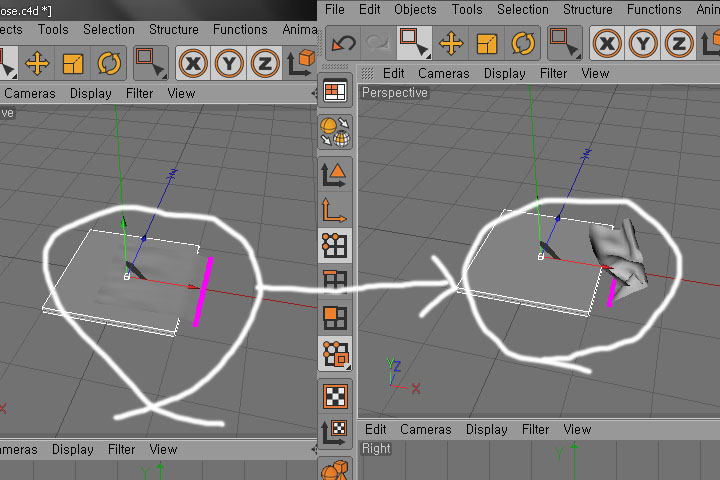Open Filter menu of right Perspective viewport
This screenshot has width=720, height=480.
pyautogui.click(x=553, y=73)
